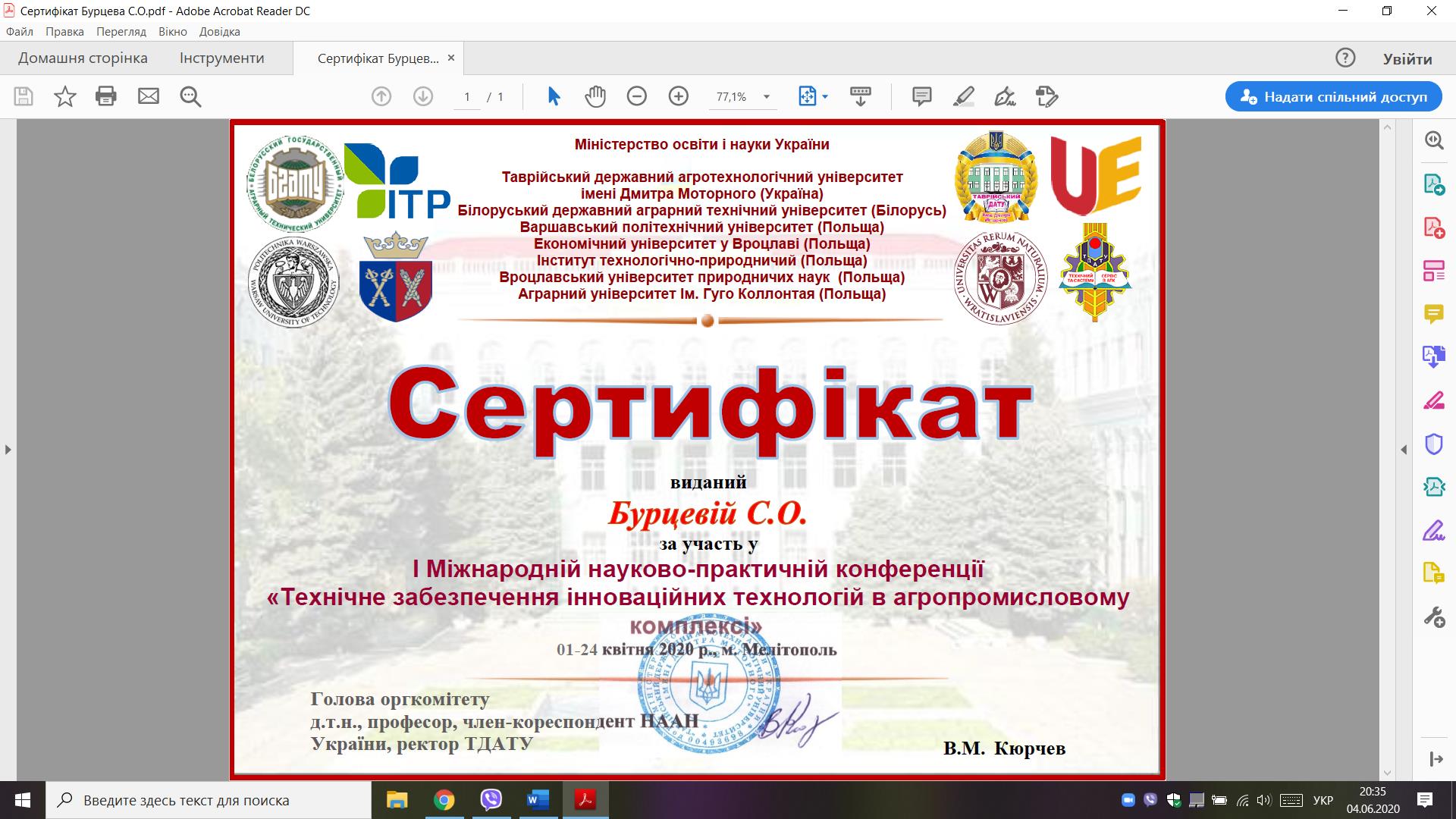Expand the left navigation pane
Image resolution: width=1456 pixels, height=819 pixels.
[x=8, y=450]
